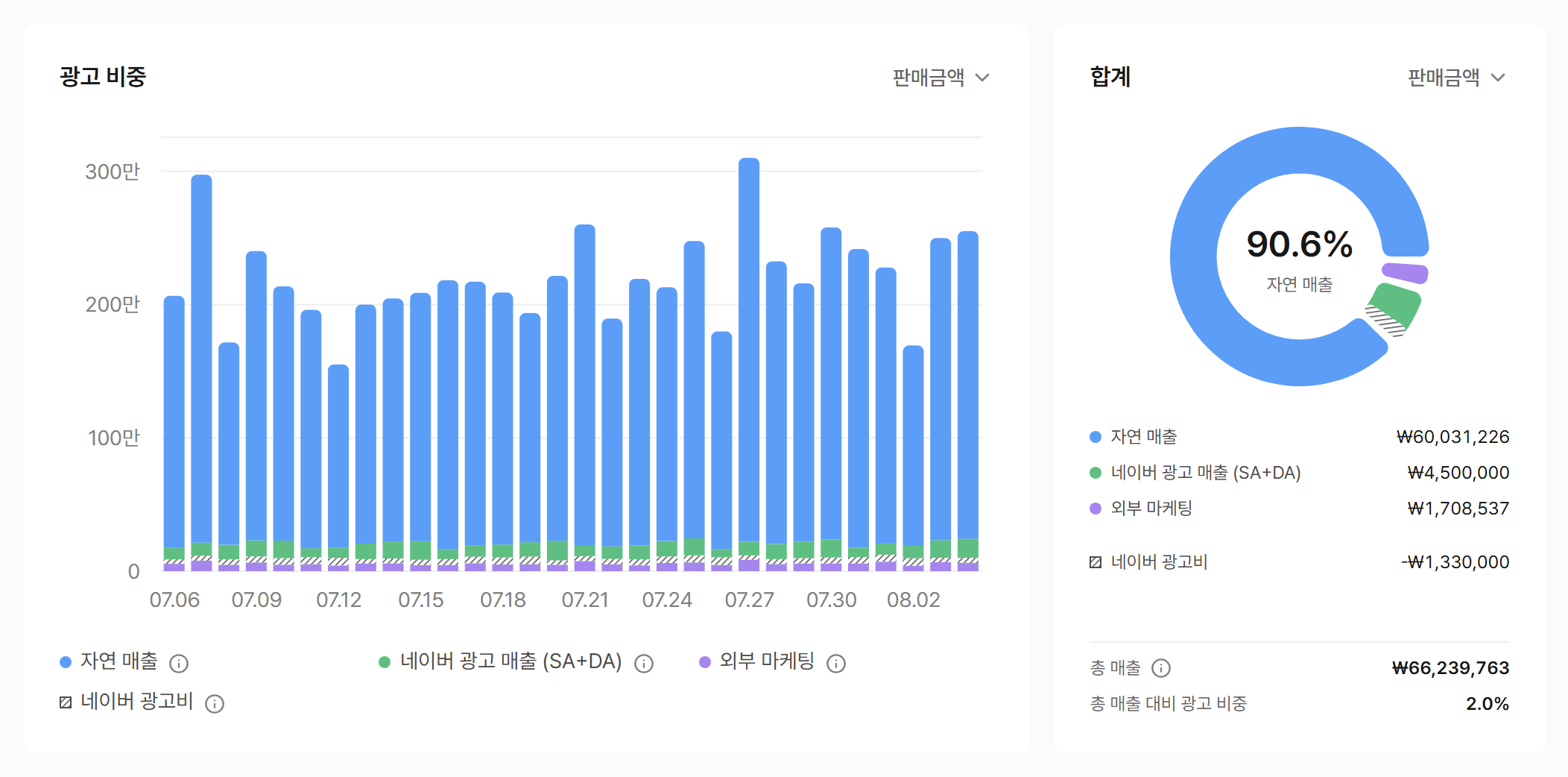Image resolution: width=1568 pixels, height=777 pixels.
Task: Open info icon next to 외부 마케팅 chart legend
Action: [836, 663]
